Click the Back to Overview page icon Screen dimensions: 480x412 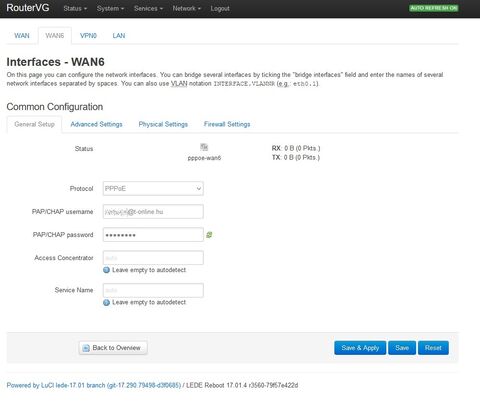pos(86,348)
